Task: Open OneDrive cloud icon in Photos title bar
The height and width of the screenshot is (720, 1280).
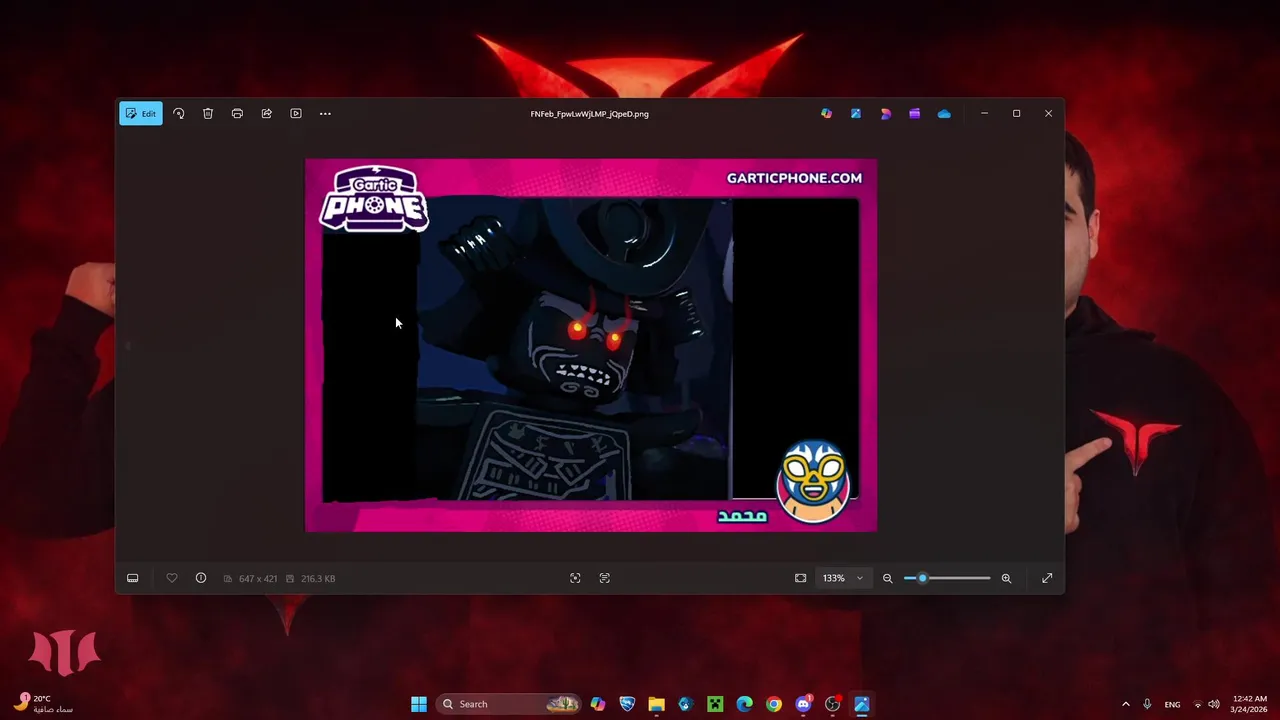Action: pyautogui.click(x=944, y=113)
